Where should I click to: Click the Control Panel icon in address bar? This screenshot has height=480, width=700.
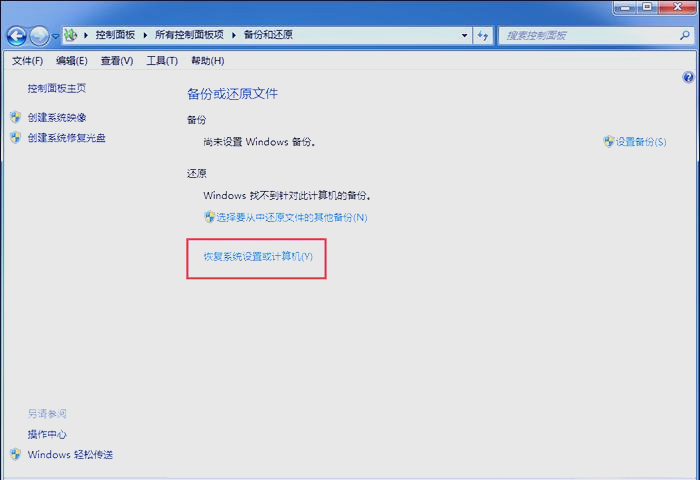pos(70,35)
